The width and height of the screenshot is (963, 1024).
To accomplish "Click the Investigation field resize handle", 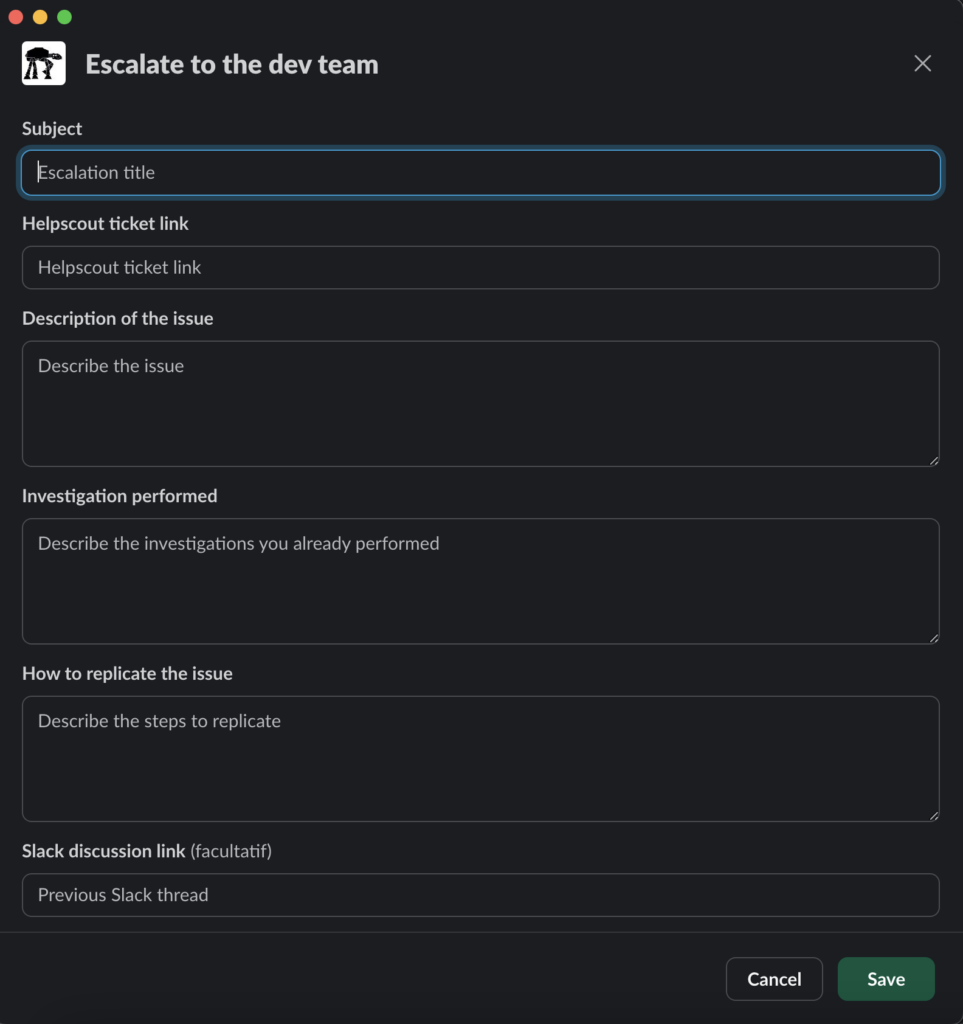I will point(933,637).
